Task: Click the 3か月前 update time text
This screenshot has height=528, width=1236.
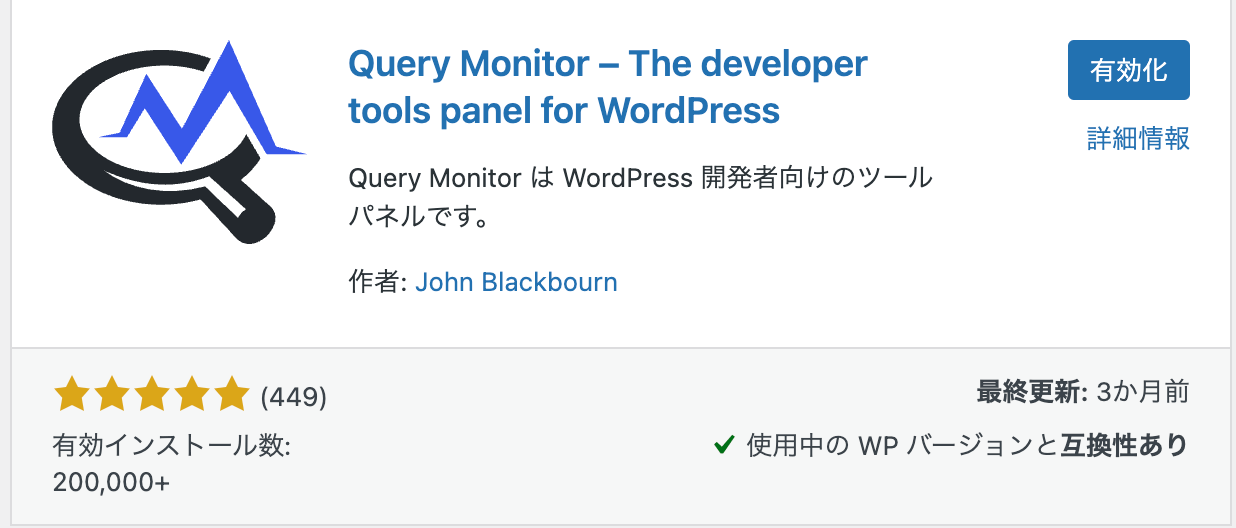Action: coord(1142,392)
